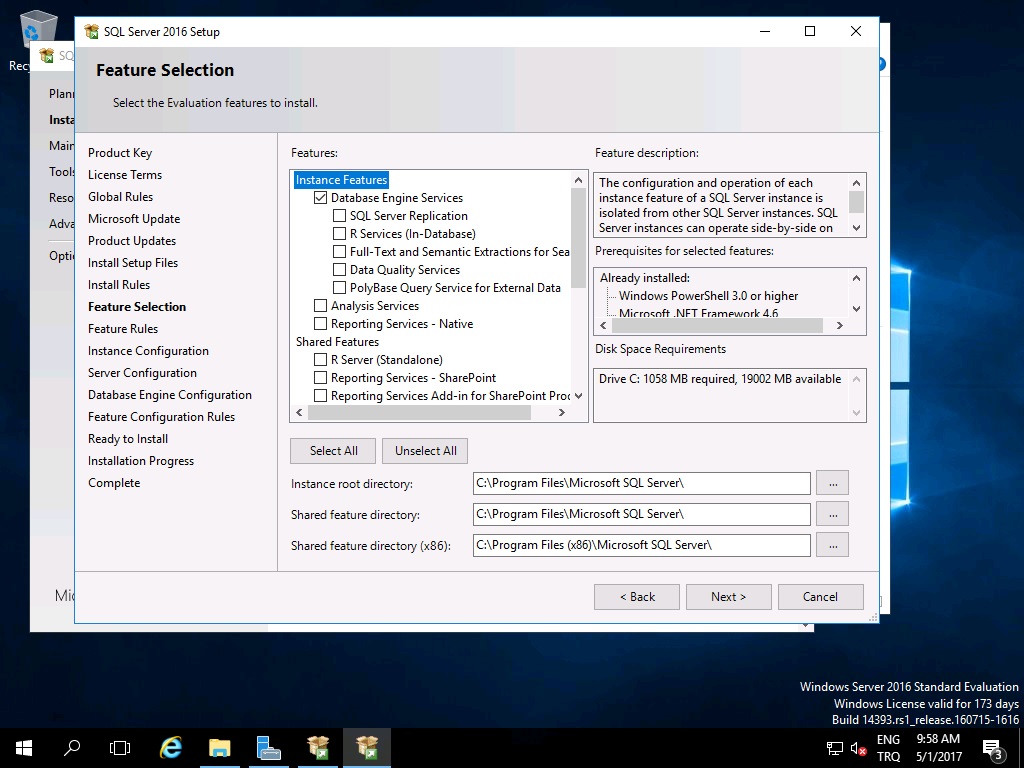Check R Server (Standalone)

(x=320, y=359)
